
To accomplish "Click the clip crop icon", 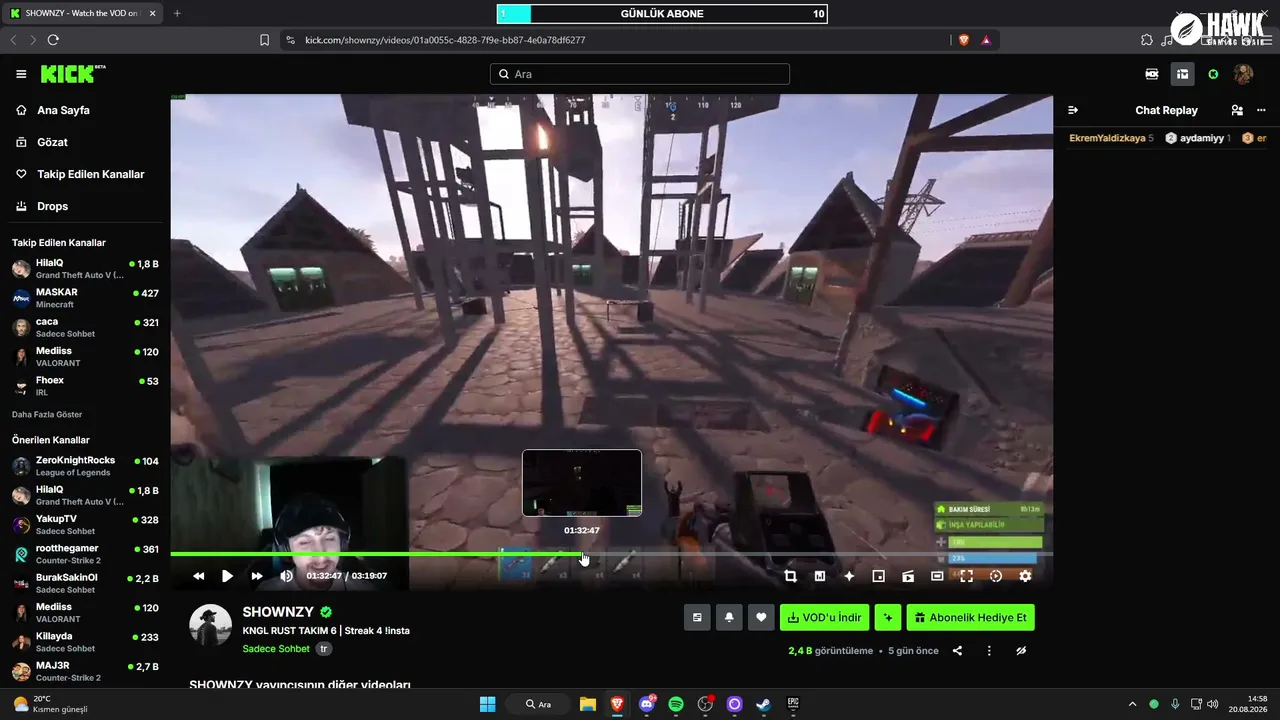I will [x=790, y=576].
